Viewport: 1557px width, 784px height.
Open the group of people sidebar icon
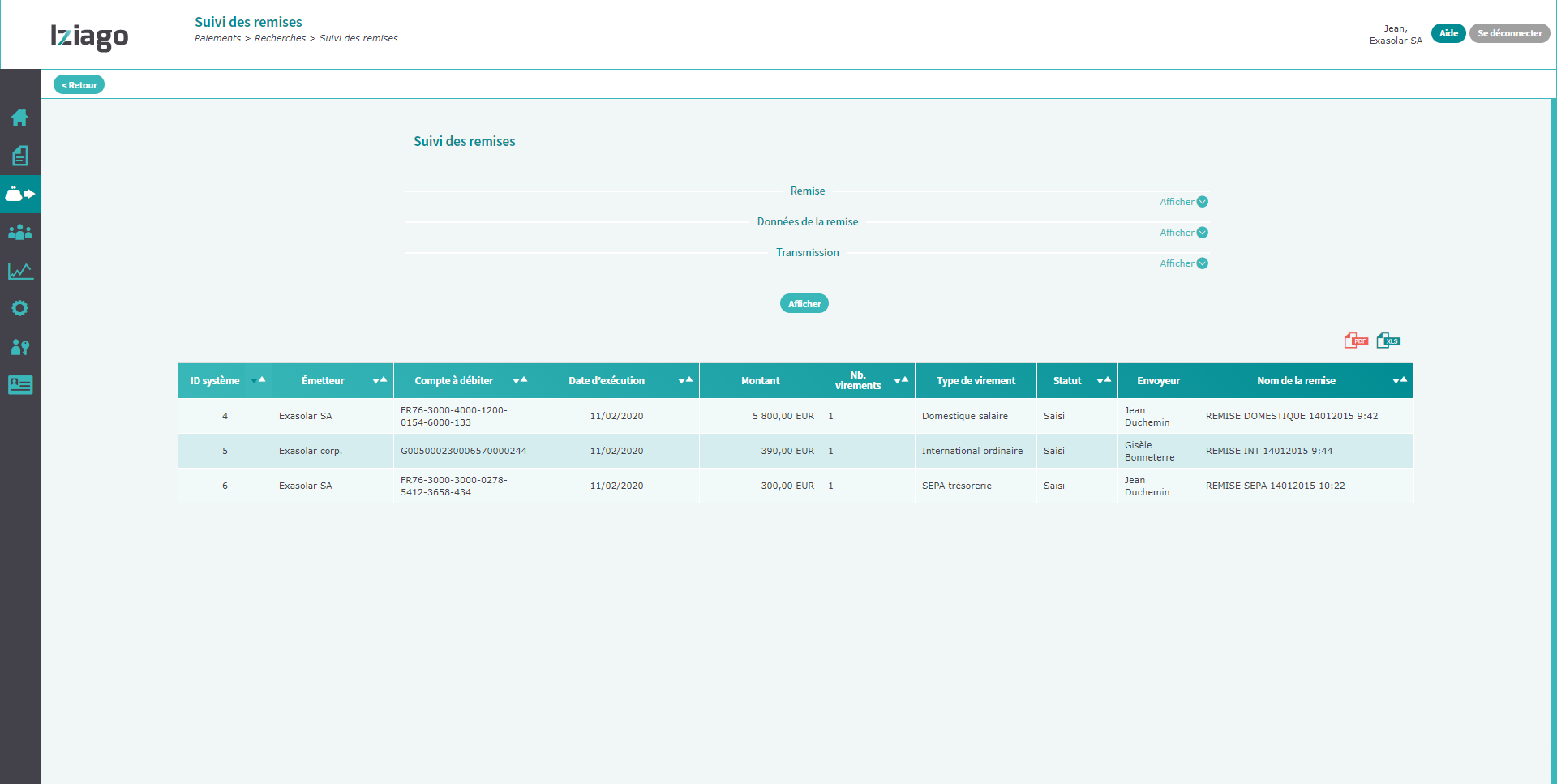pyautogui.click(x=19, y=232)
